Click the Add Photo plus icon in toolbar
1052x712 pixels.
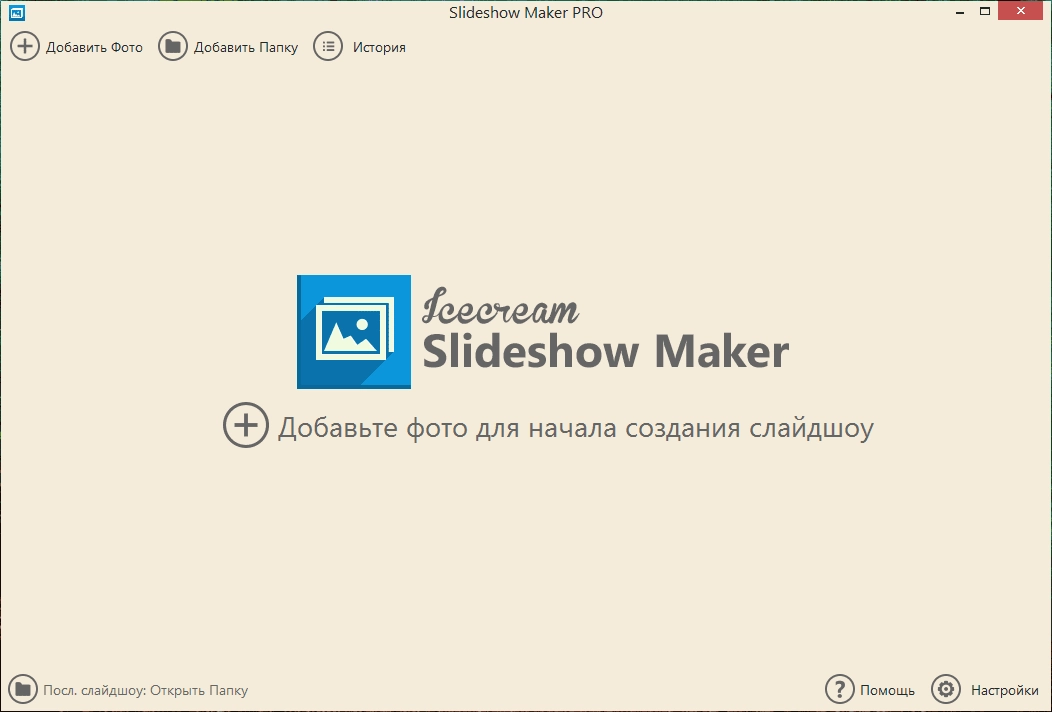click(25, 46)
